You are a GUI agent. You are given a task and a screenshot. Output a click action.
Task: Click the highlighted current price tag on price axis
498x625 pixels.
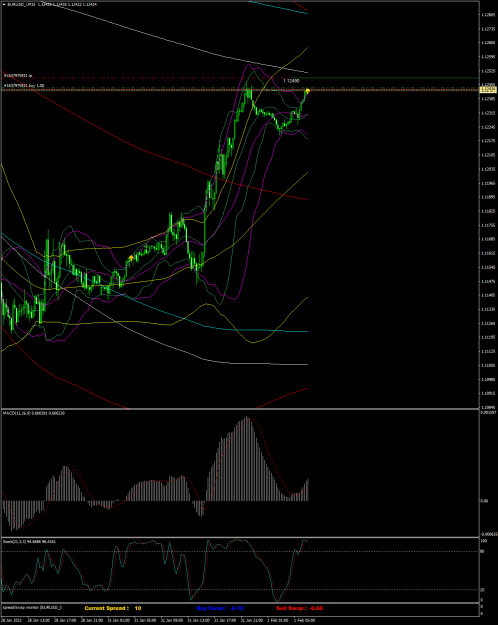[486, 90]
